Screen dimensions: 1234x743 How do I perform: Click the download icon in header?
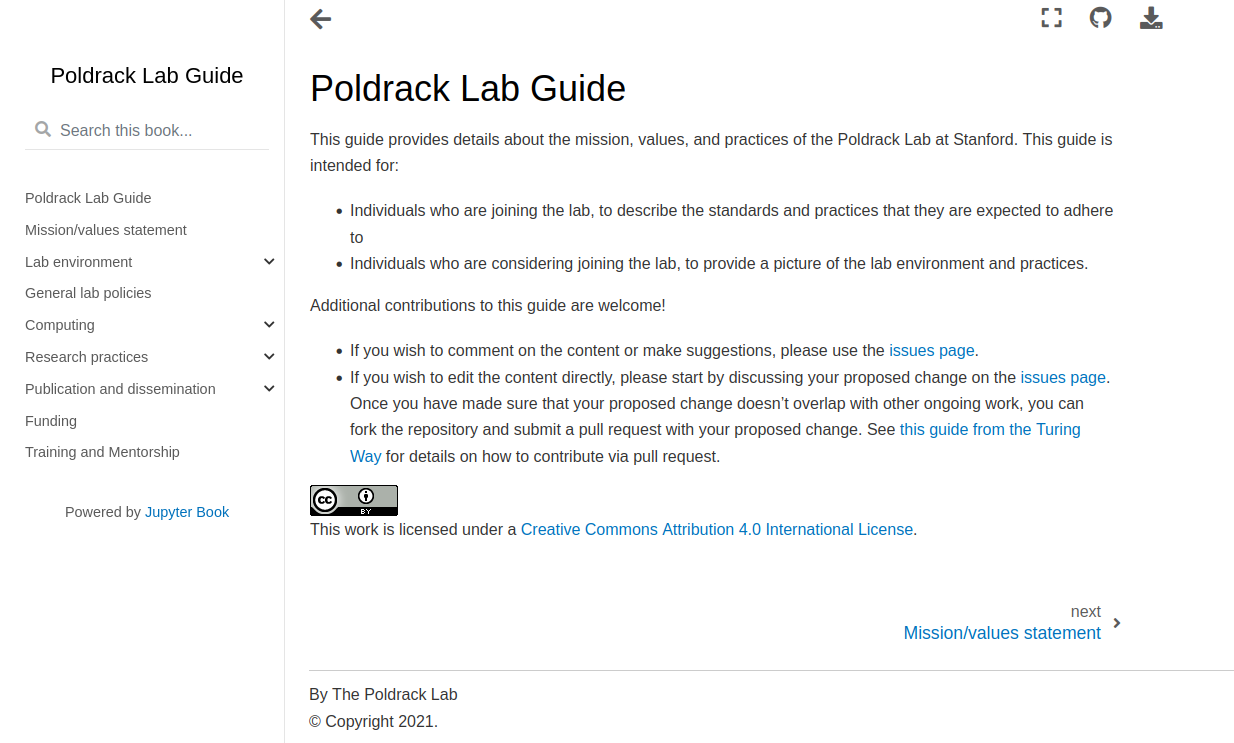1151,18
